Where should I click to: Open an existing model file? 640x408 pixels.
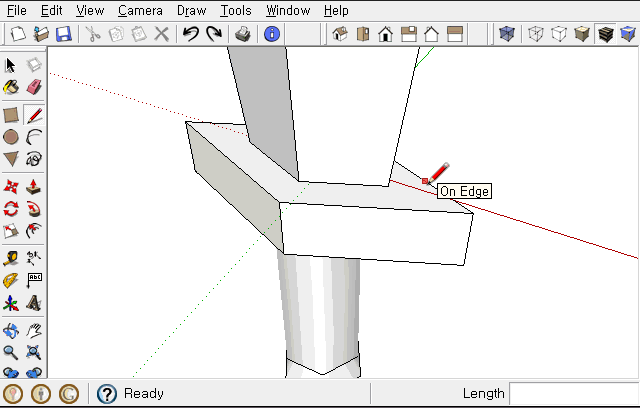pos(41,34)
